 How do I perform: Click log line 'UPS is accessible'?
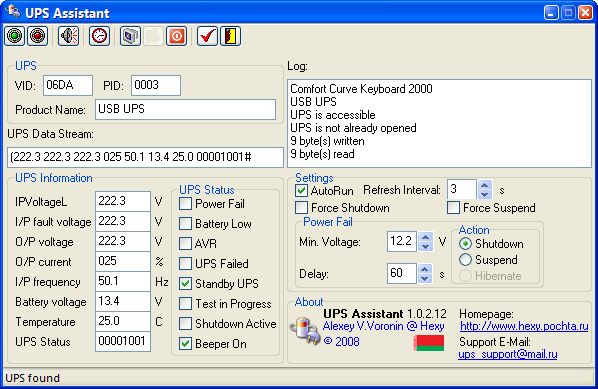333,115
